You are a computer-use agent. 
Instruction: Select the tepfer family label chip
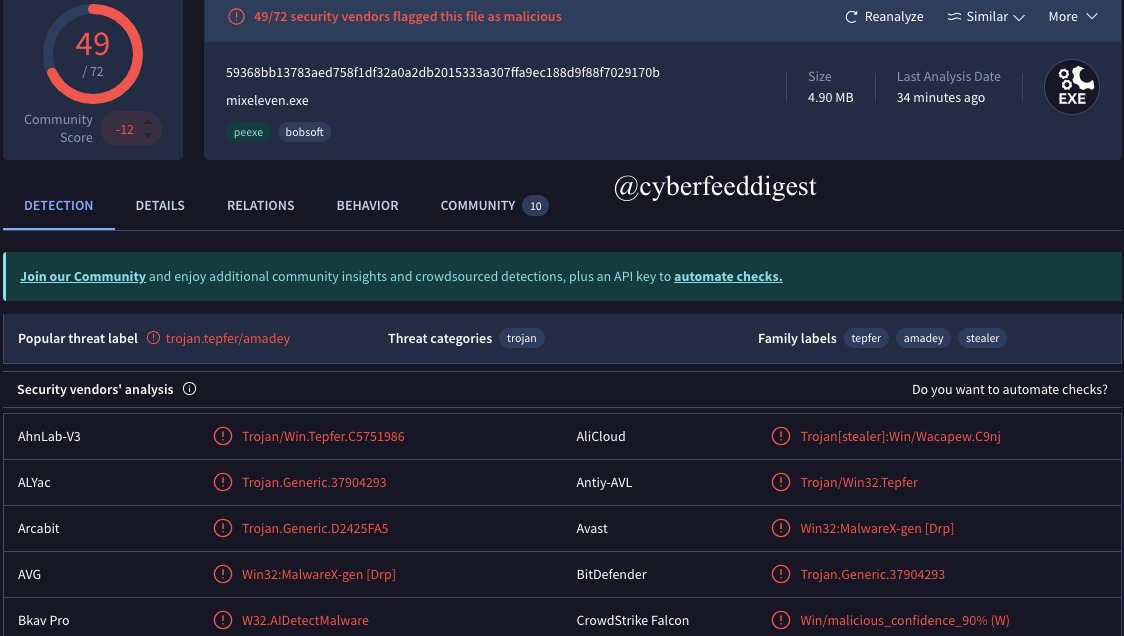tap(866, 338)
